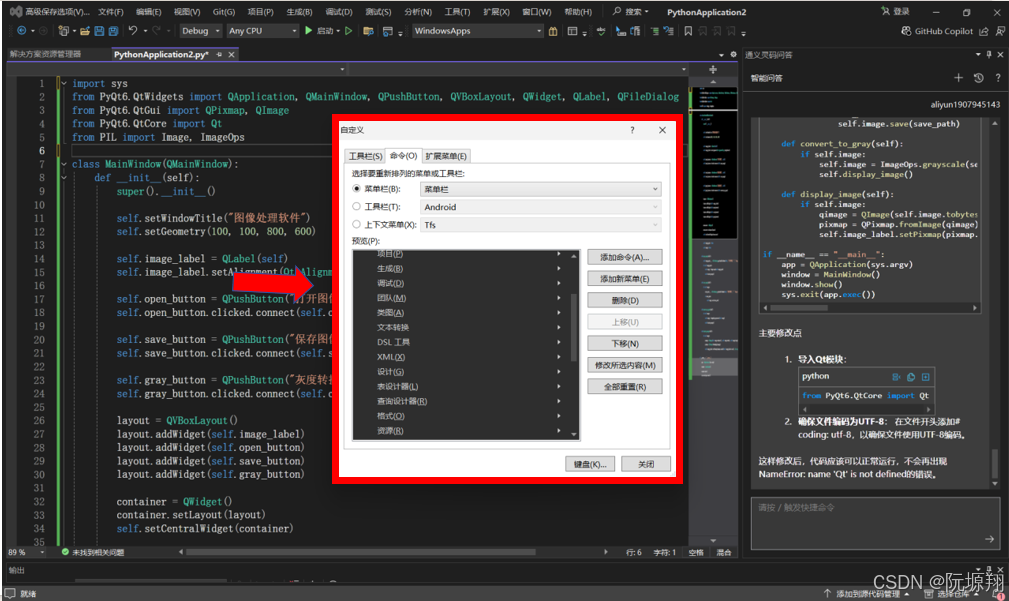Viewport: 1009px width, 601px height.
Task: Click the 登录 sign-in icon
Action: tap(885, 12)
